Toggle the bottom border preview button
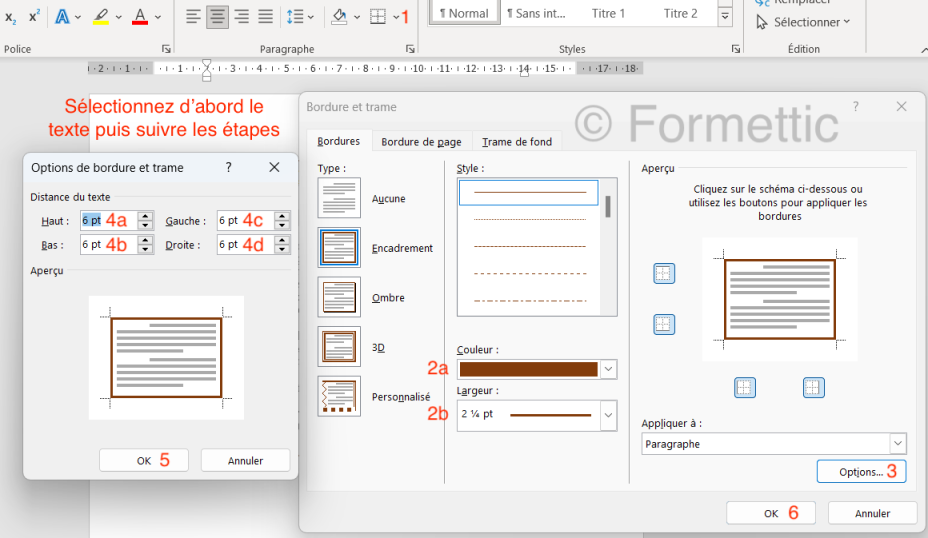The image size is (928, 538). click(x=664, y=324)
